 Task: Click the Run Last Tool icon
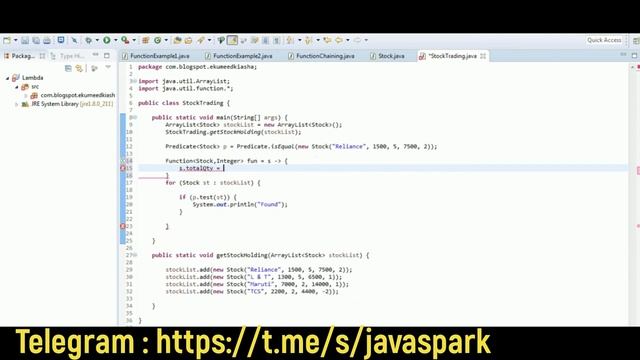[x=125, y=40]
